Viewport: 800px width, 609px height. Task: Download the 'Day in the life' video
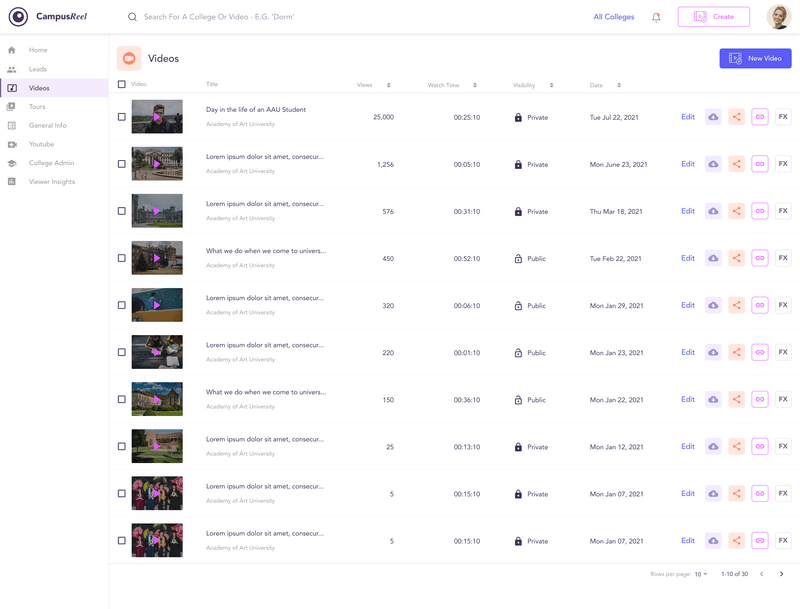(713, 117)
